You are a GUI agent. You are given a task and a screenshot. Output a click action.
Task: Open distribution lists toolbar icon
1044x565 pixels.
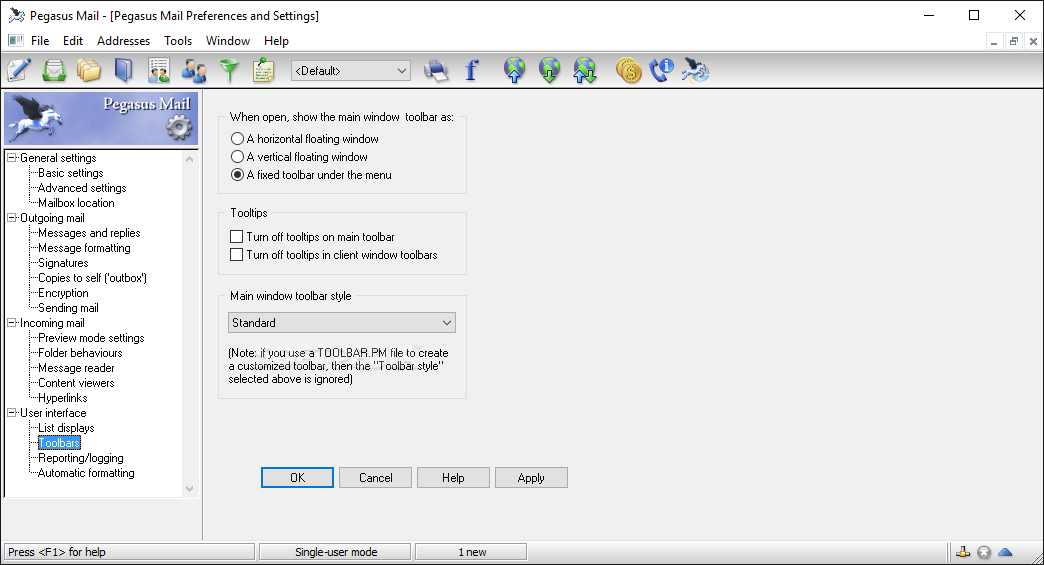(x=158, y=70)
